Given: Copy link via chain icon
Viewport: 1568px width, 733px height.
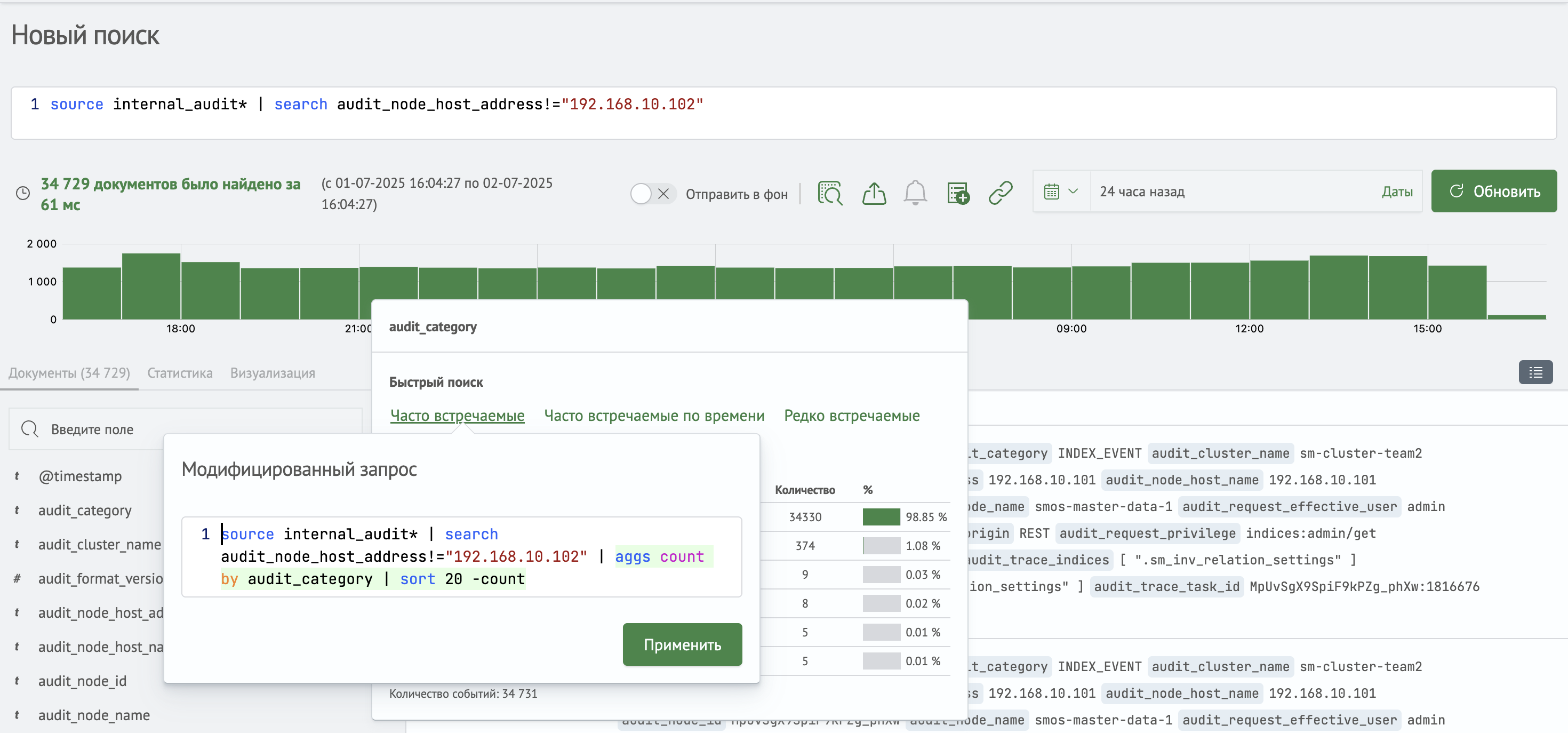Looking at the screenshot, I should [x=1001, y=193].
